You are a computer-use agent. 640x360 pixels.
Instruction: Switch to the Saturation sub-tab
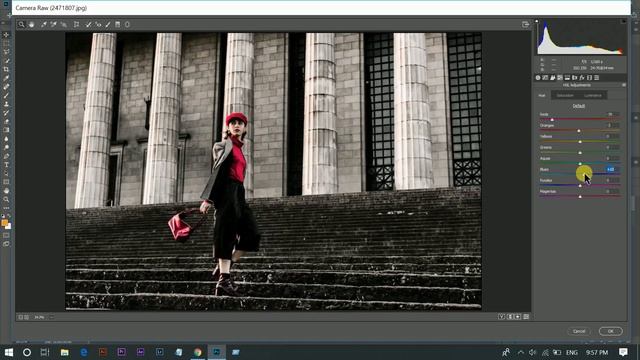565,96
